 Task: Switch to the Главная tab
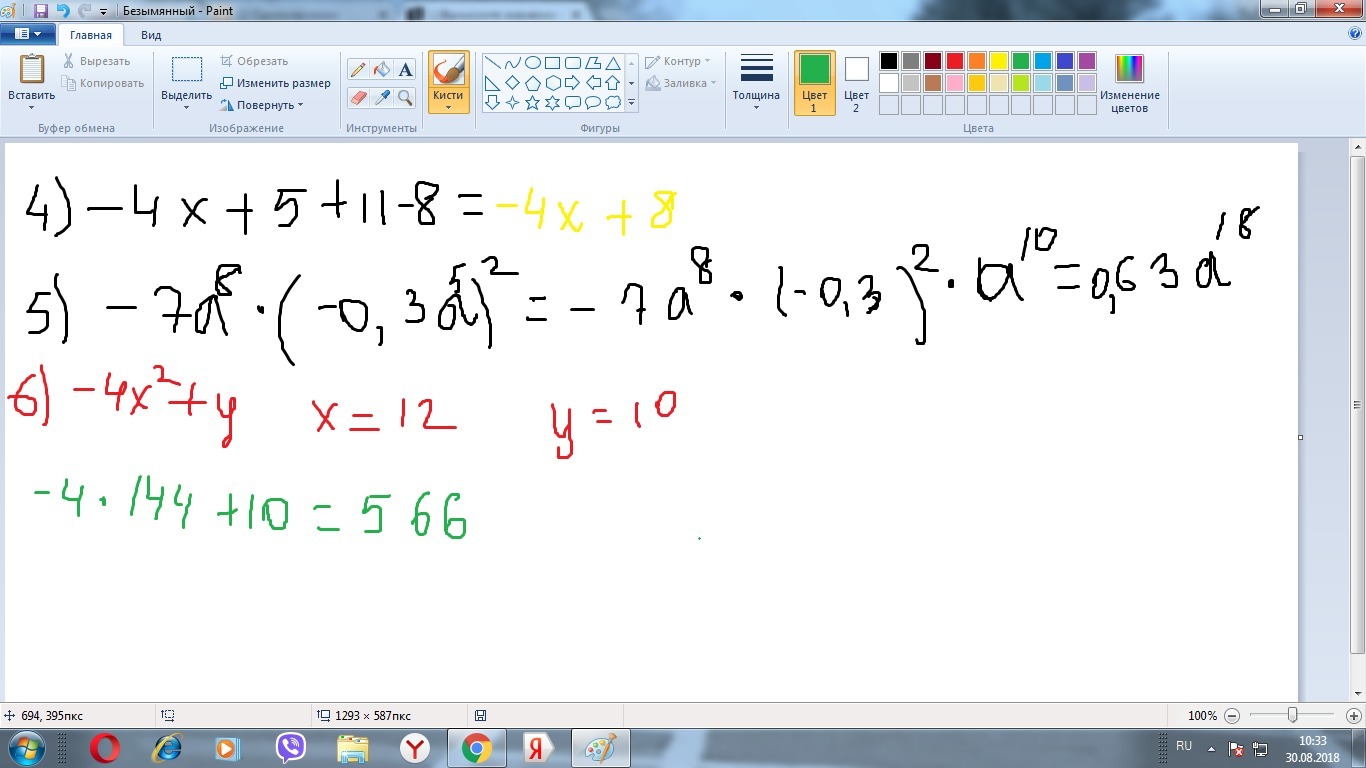point(91,34)
